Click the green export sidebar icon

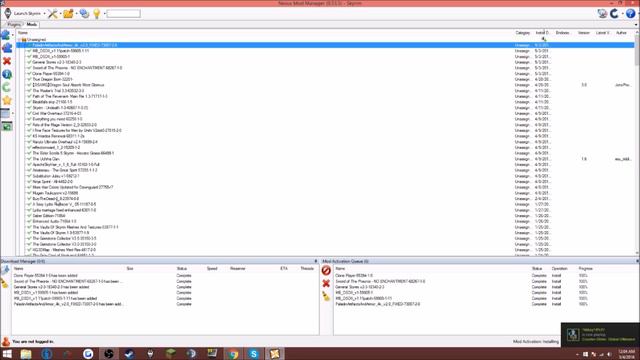7,127
